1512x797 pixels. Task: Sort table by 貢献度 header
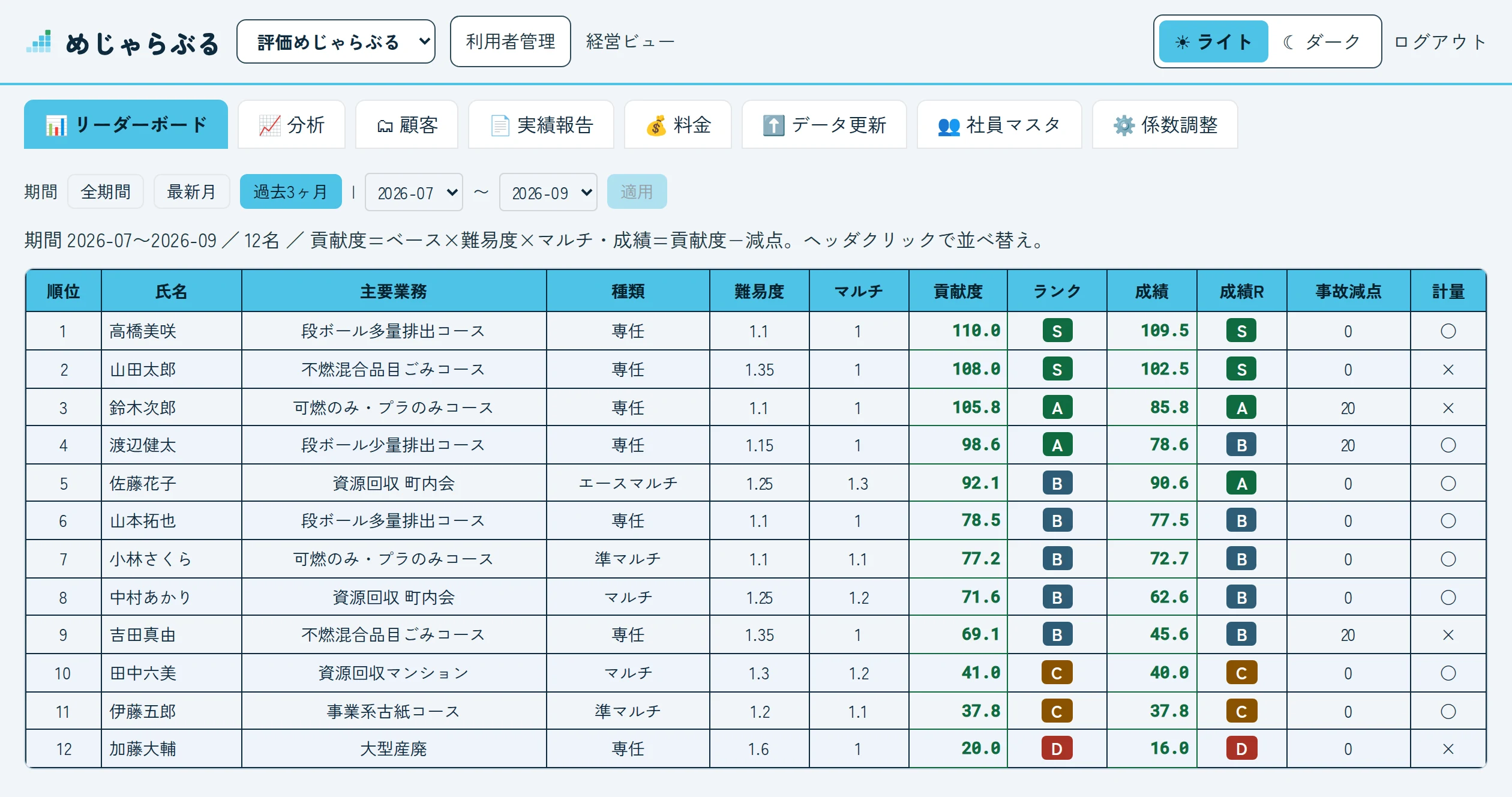[x=958, y=291]
